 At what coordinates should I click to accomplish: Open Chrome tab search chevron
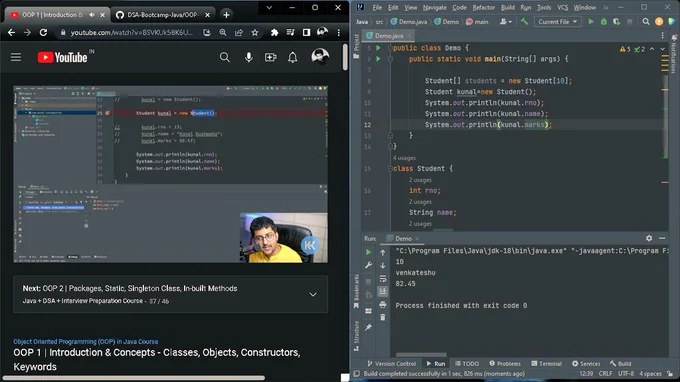[x=269, y=7]
